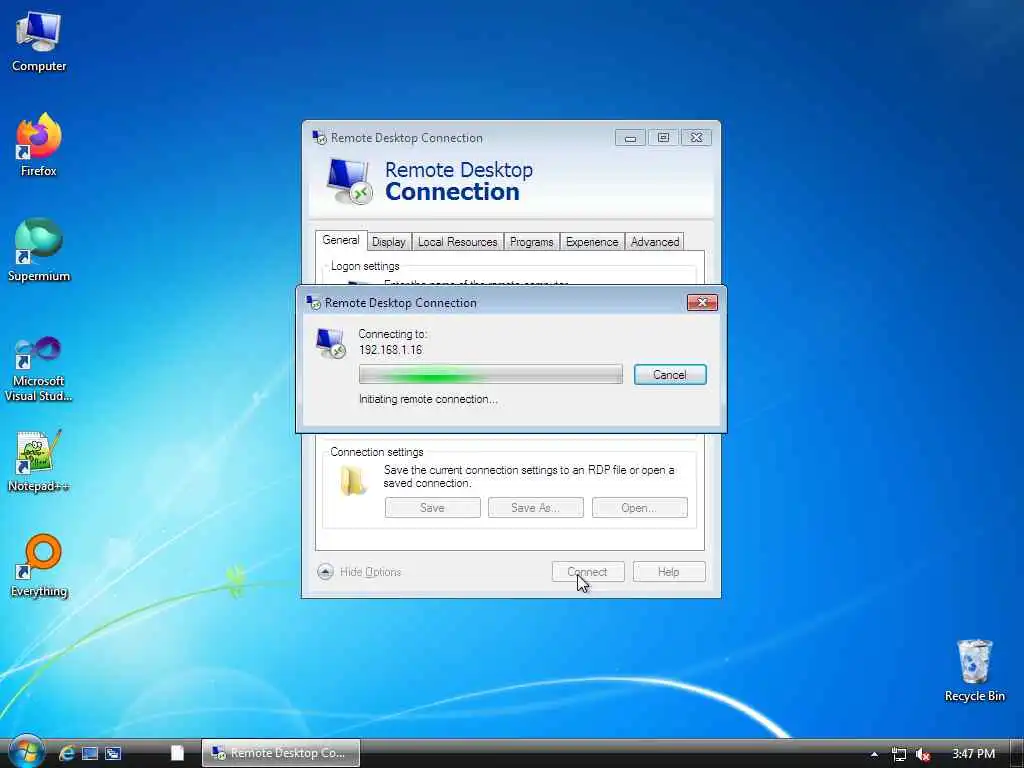Click the Open... saved connection button

[x=639, y=507]
